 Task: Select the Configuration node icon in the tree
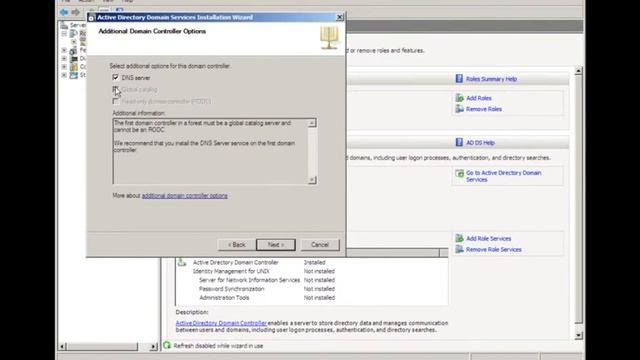73,67
